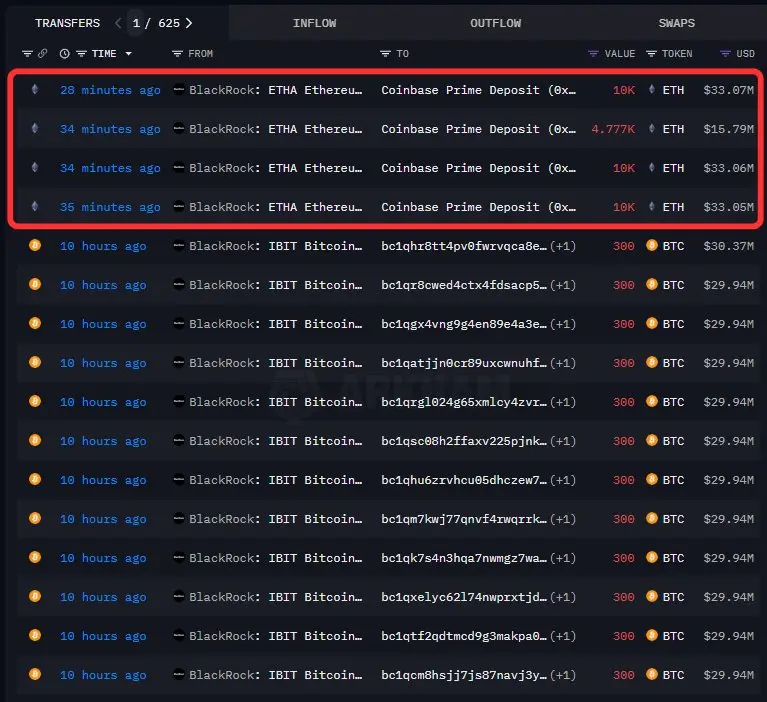This screenshot has width=767, height=702.
Task: Click BlackRock logo in bc1qk7s4n3hqa7nwmgz7wa row
Action: (179, 557)
